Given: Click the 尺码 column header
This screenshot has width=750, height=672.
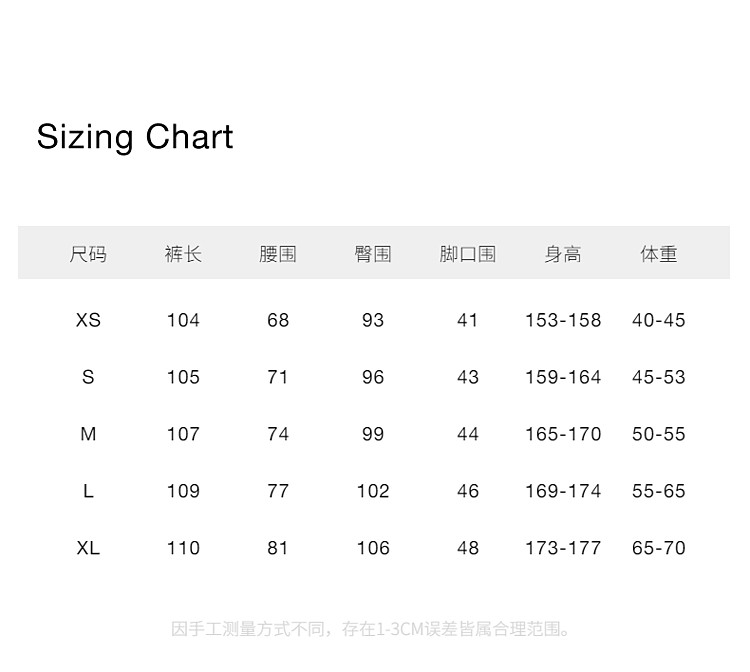Looking at the screenshot, I should (88, 254).
